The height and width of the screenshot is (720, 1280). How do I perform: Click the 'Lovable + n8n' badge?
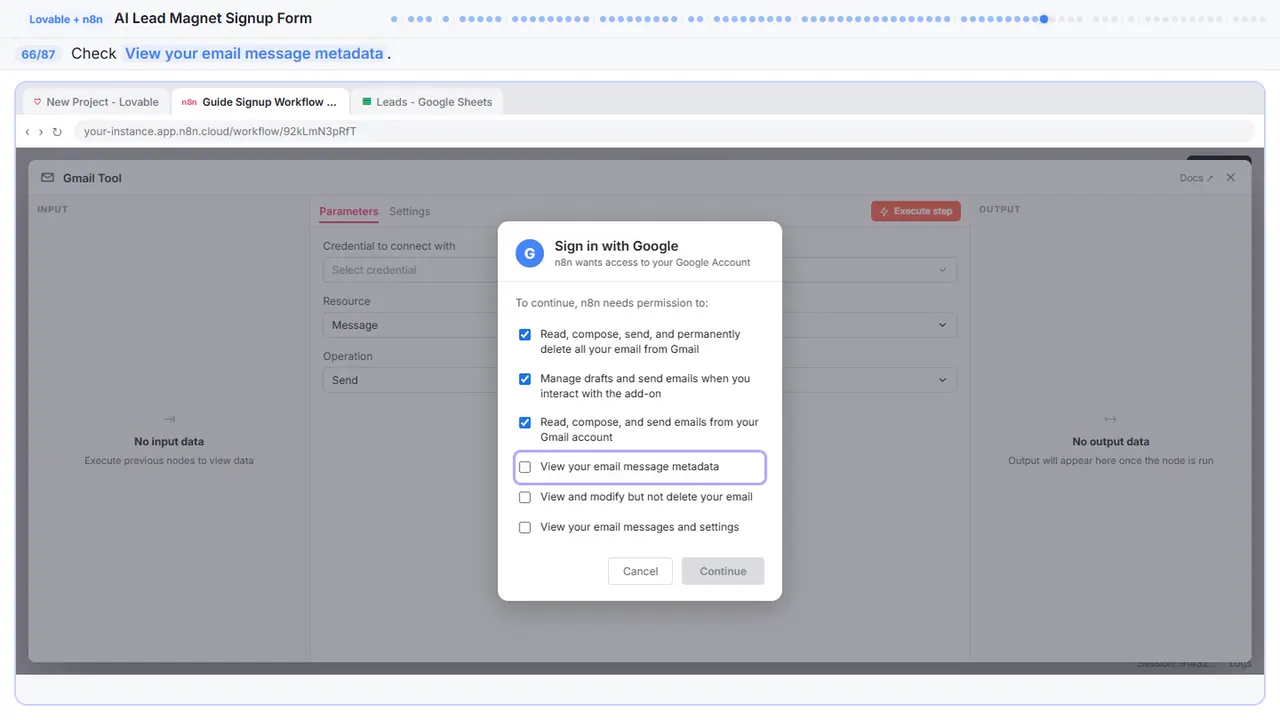pyautogui.click(x=66, y=19)
